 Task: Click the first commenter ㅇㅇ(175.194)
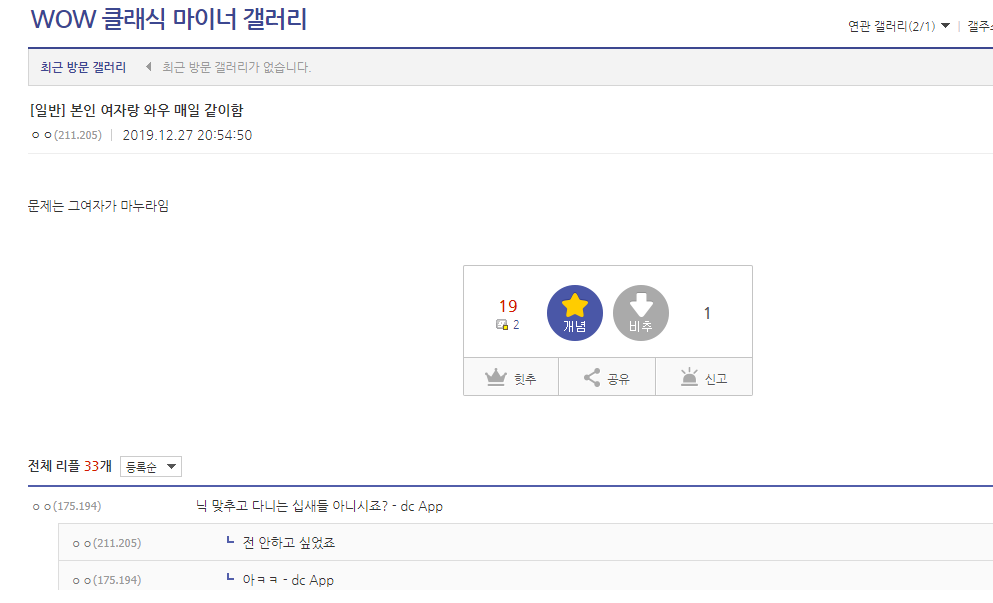[x=66, y=506]
